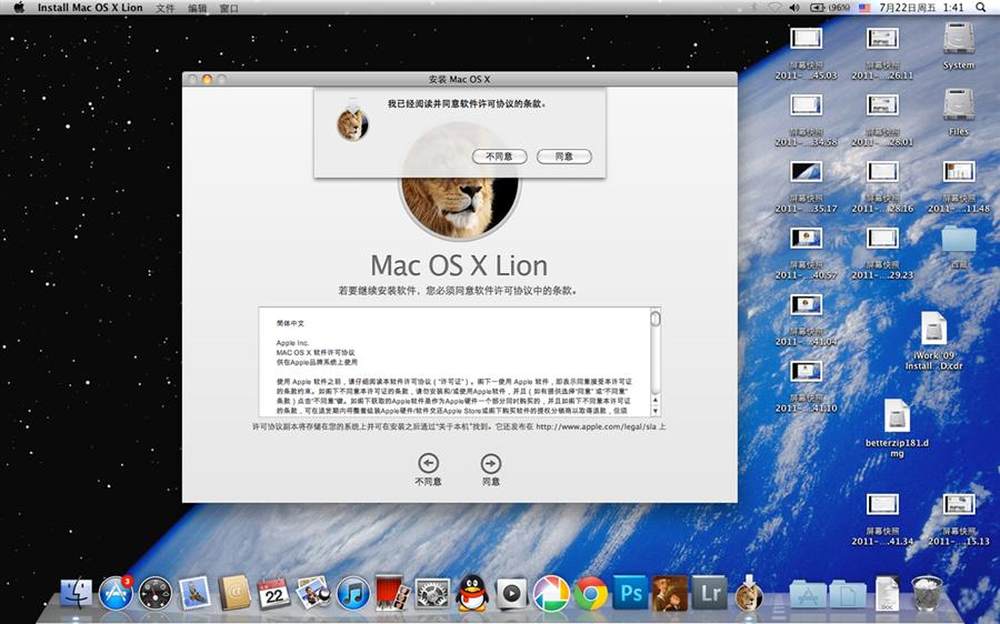The height and width of the screenshot is (624, 1000).
Task: Click the 简体中文 heading in the license text
Action: point(290,323)
